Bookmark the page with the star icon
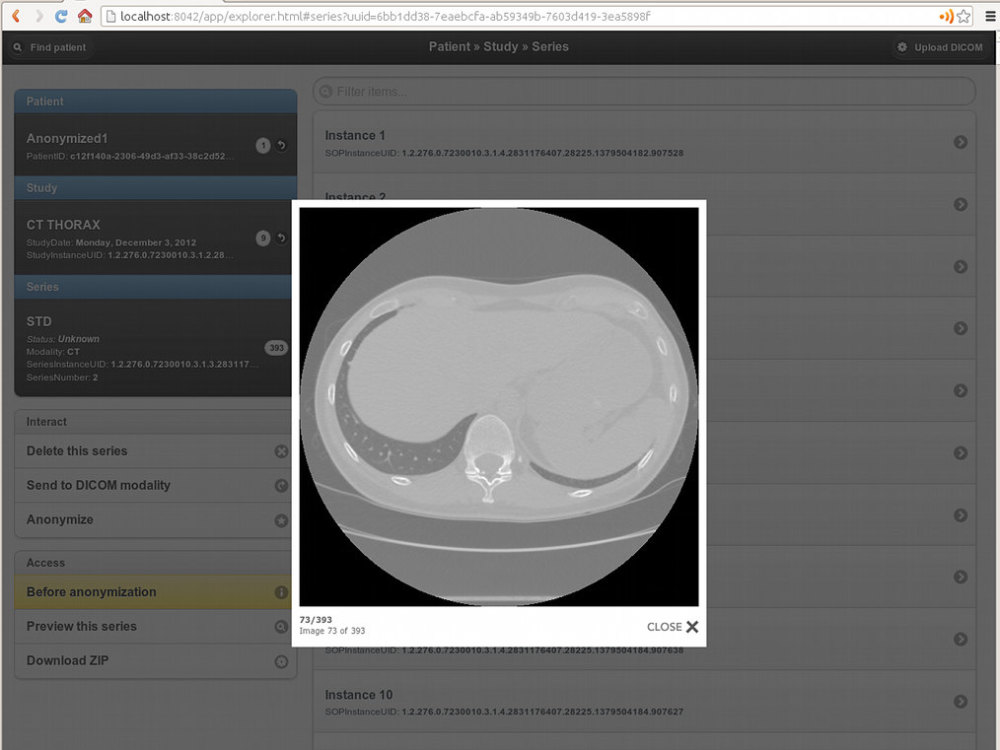Viewport: 1000px width, 750px height. coord(964,17)
